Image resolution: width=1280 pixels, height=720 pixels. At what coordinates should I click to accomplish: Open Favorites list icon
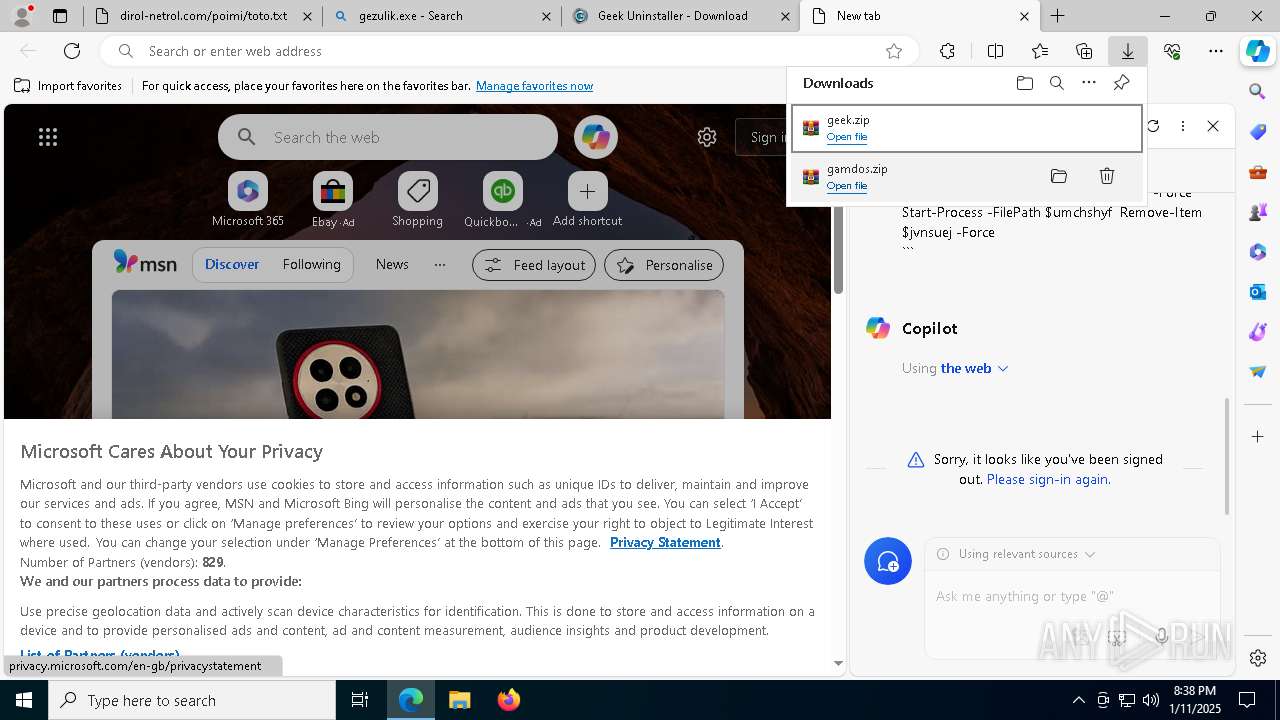1040,51
